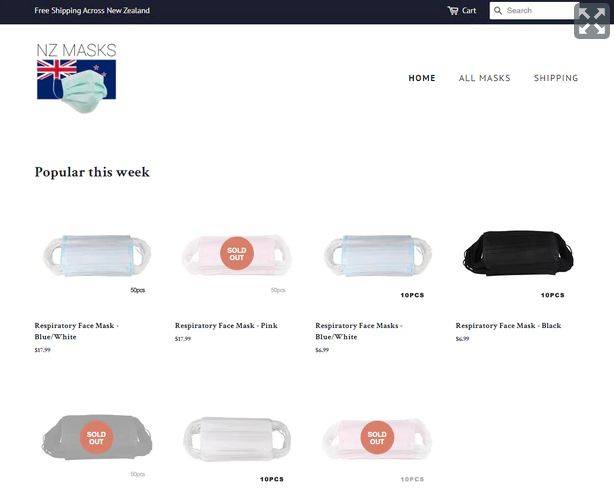Focus the Search input field
The image size is (614, 496).
tap(534, 11)
